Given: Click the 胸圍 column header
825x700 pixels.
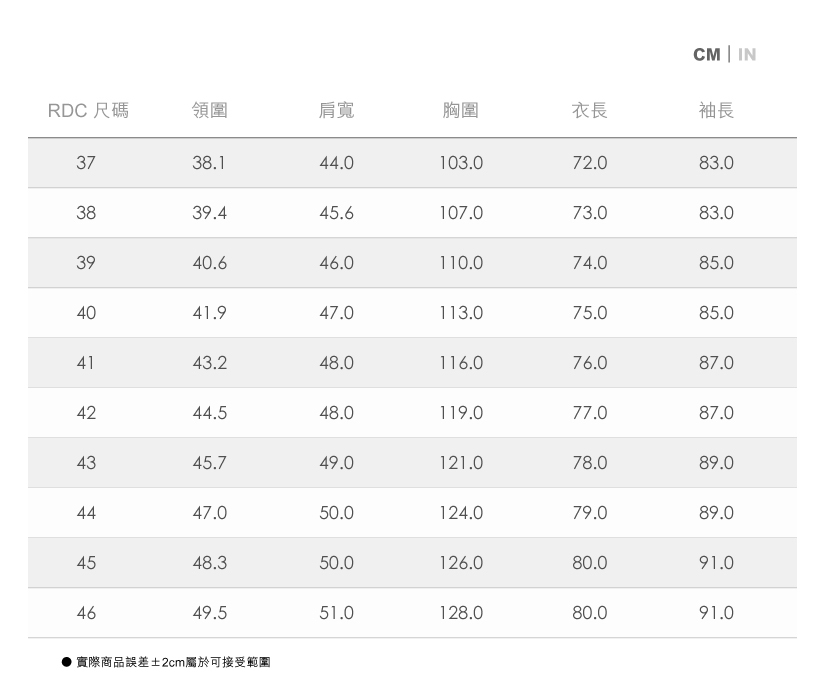Looking at the screenshot, I should (460, 110).
